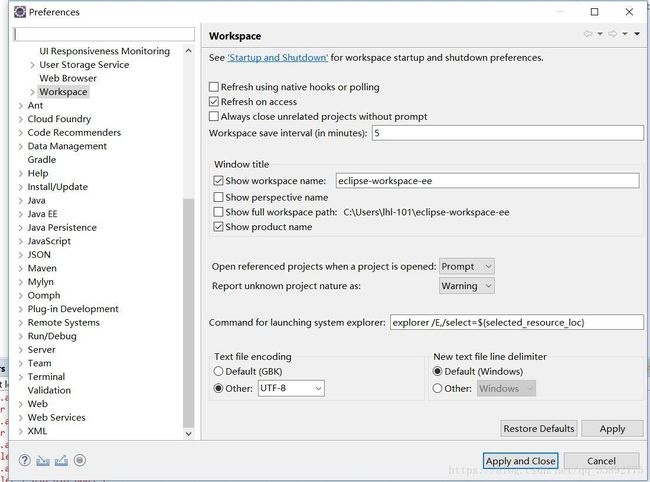The image size is (650, 482).
Task: Select Terminal in the tree
Action: 46,377
